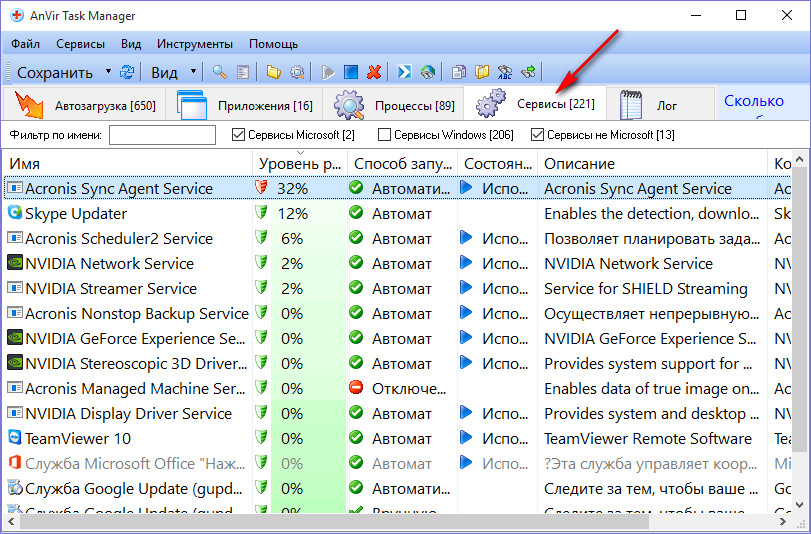Viewport: 811px width, 534px height.
Task: Click the Сохранить toolbar button
Action: coord(54,72)
